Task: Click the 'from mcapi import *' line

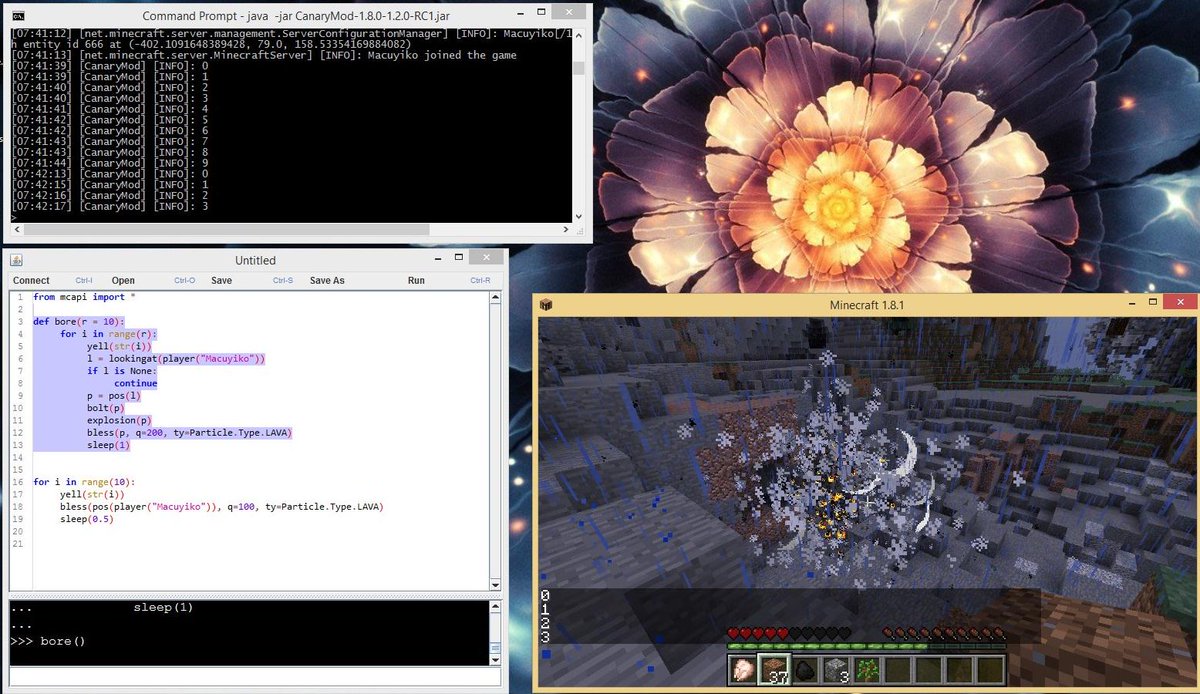Action: tap(84, 297)
